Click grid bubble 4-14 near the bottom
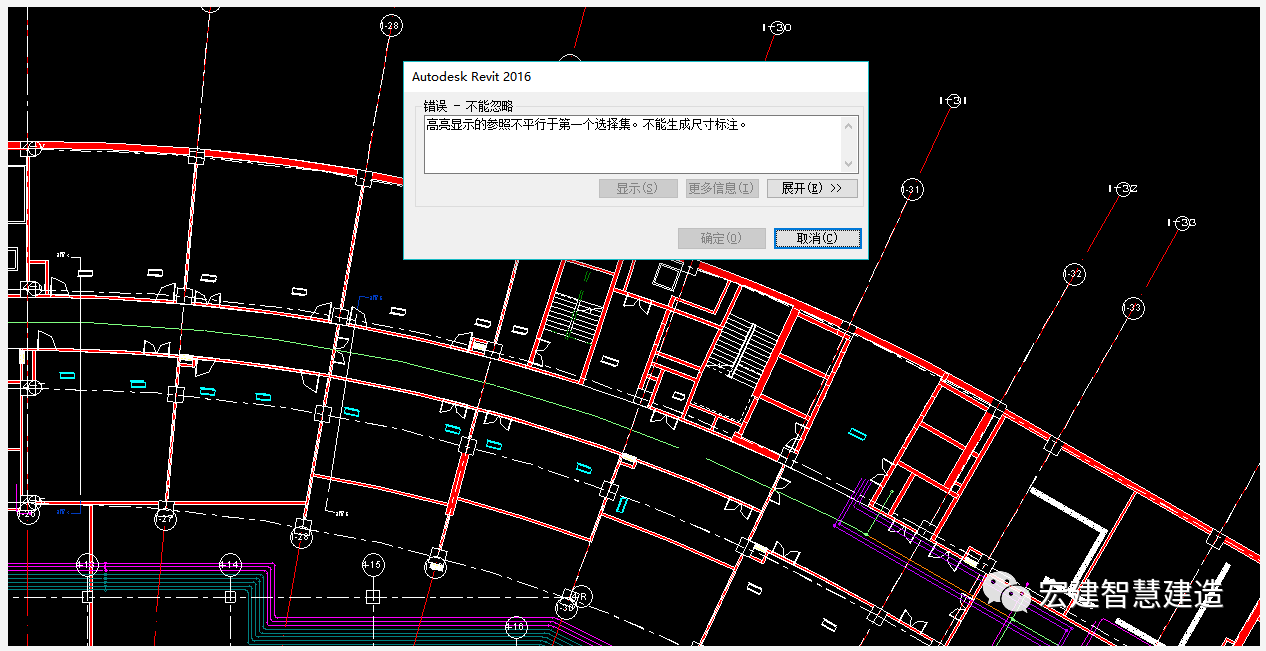Image resolution: width=1266 pixels, height=651 pixels. 231,564
